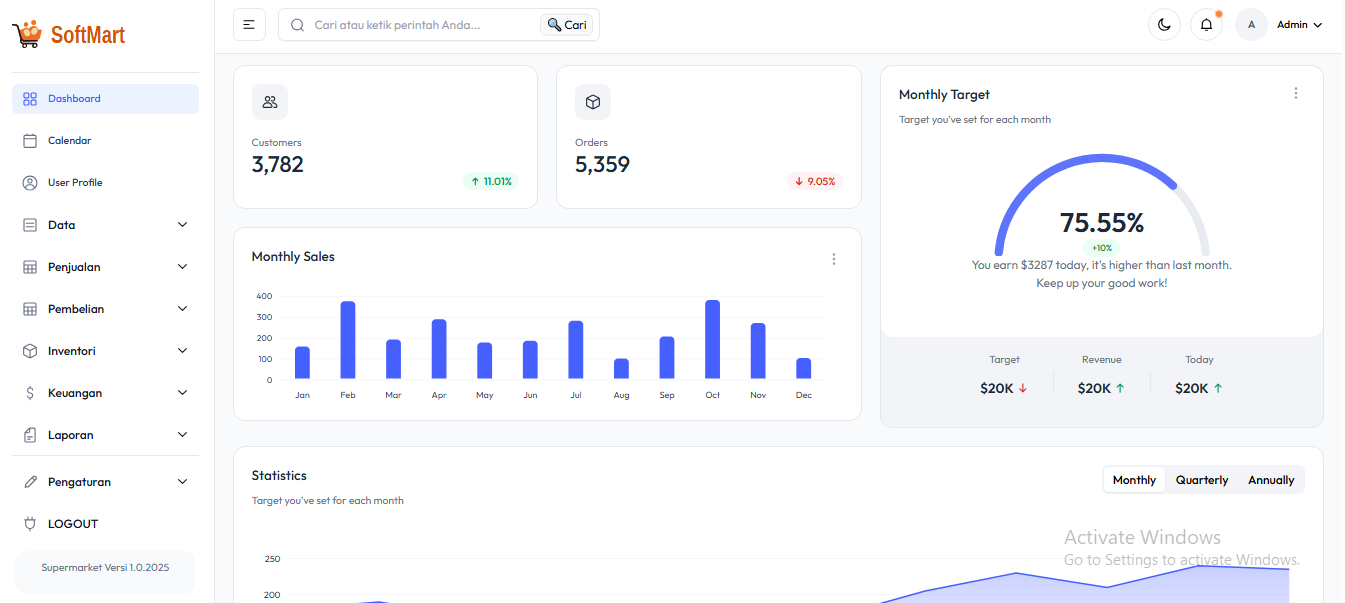Click the 75.55% target progress gauge
Screen dimensions: 1345x603
[1101, 222]
